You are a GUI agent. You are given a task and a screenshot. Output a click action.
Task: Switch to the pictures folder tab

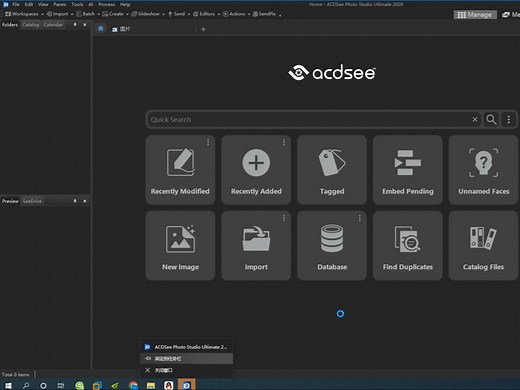pos(121,29)
